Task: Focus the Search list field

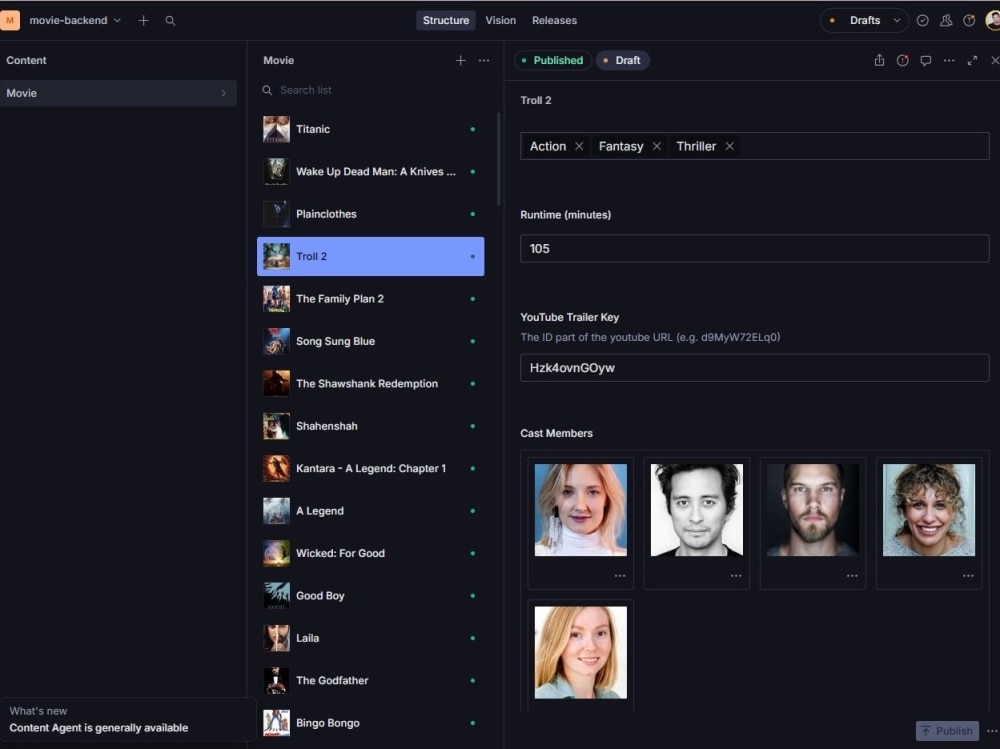Action: (376, 90)
